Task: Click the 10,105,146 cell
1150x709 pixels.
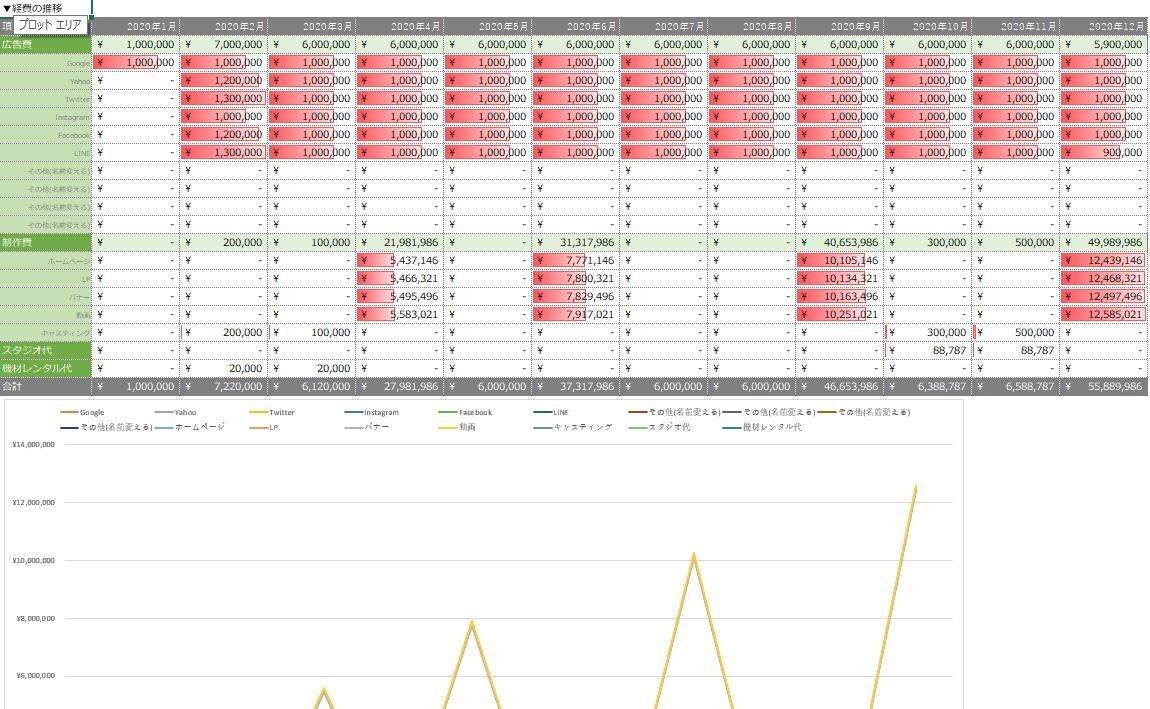Action: pos(840,260)
